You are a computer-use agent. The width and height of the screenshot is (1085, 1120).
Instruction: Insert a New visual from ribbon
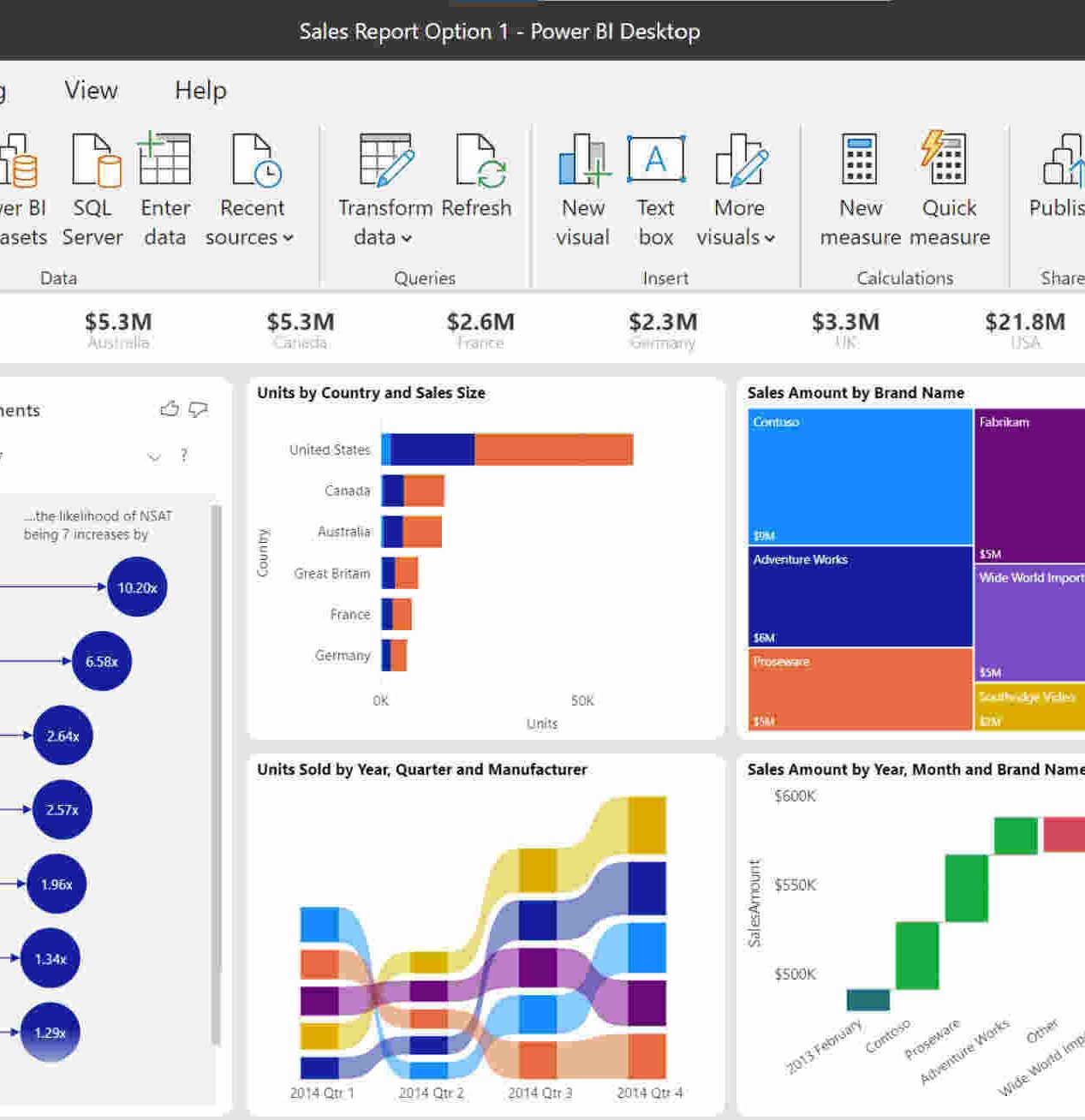pyautogui.click(x=583, y=161)
